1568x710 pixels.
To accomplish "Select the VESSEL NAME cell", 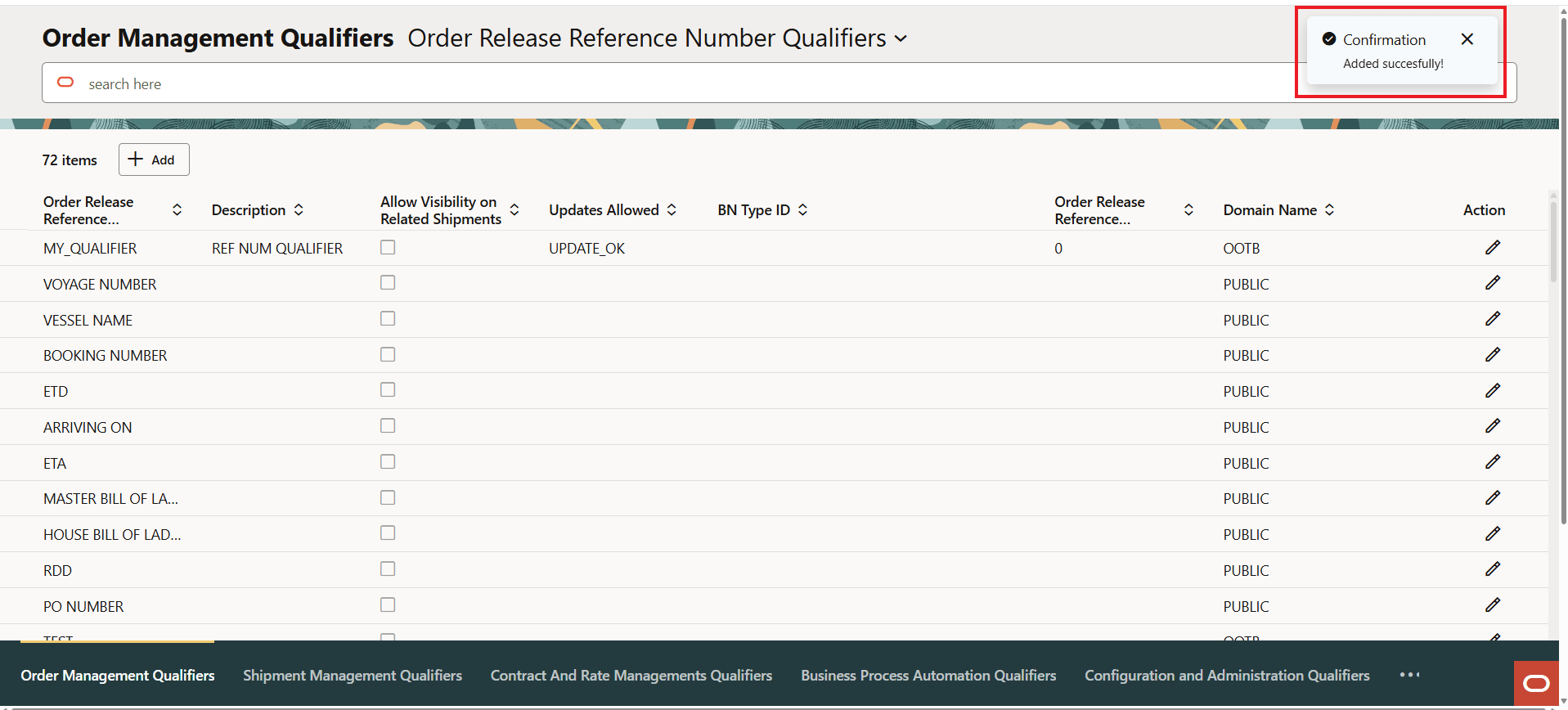I will (x=88, y=321).
